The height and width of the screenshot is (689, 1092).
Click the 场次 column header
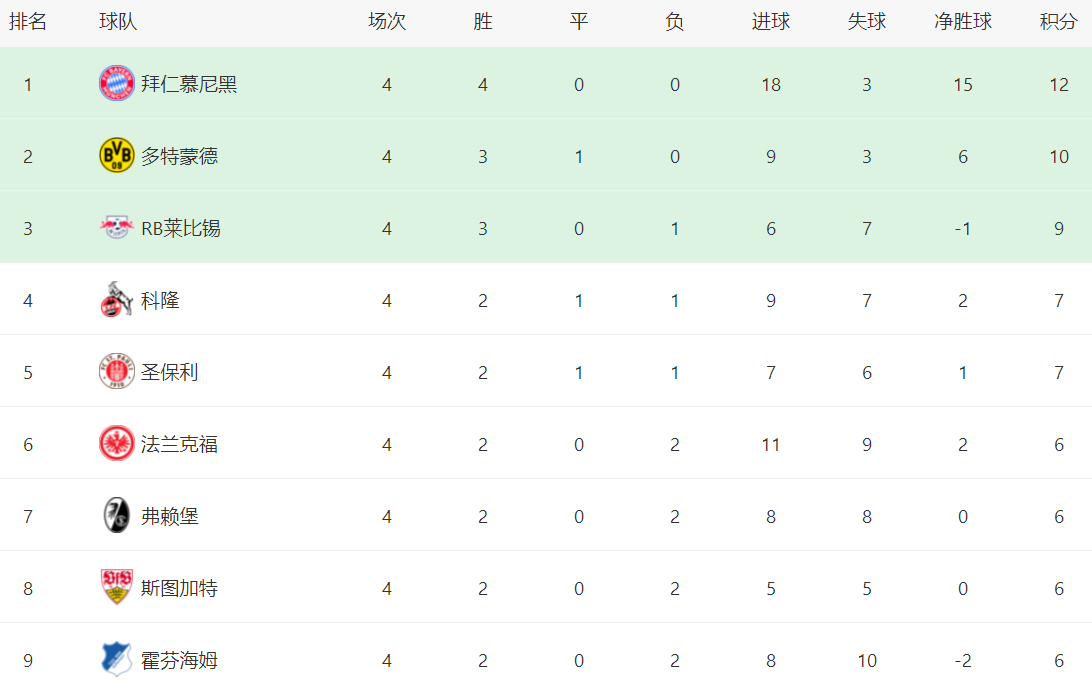tap(387, 22)
